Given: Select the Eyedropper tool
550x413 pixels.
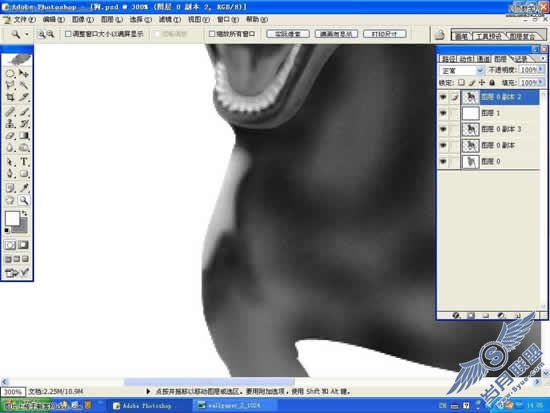Looking at the screenshot, I should (x=24, y=187).
